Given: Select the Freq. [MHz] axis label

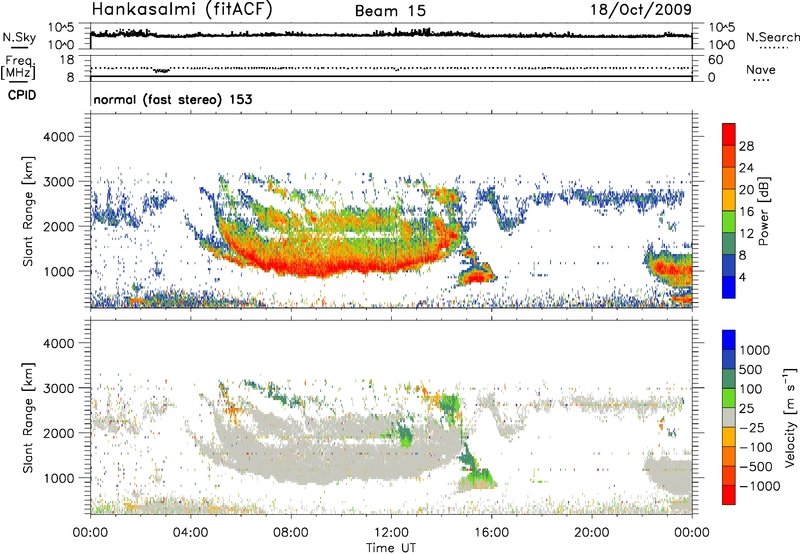Looking at the screenshot, I should click(x=18, y=68).
